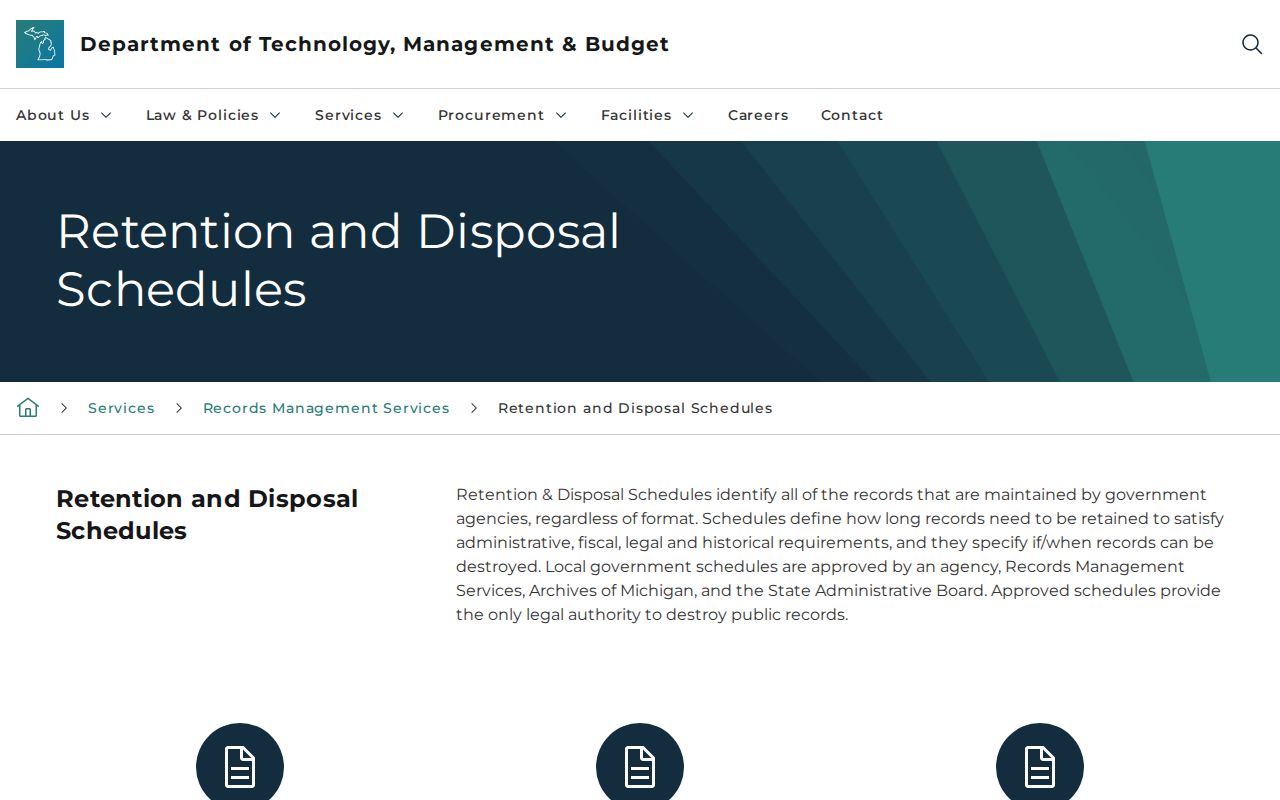This screenshot has width=1280, height=800.
Task: Open the Careers page
Action: [758, 115]
